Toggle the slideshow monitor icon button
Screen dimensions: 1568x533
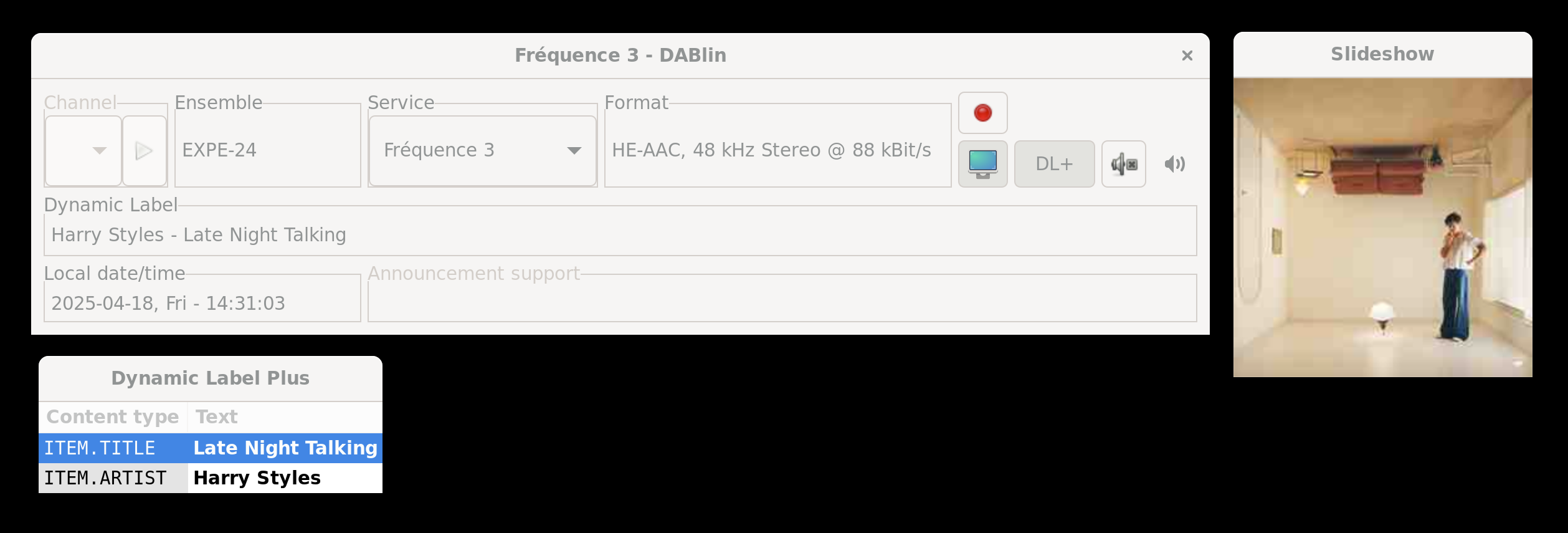[x=982, y=164]
